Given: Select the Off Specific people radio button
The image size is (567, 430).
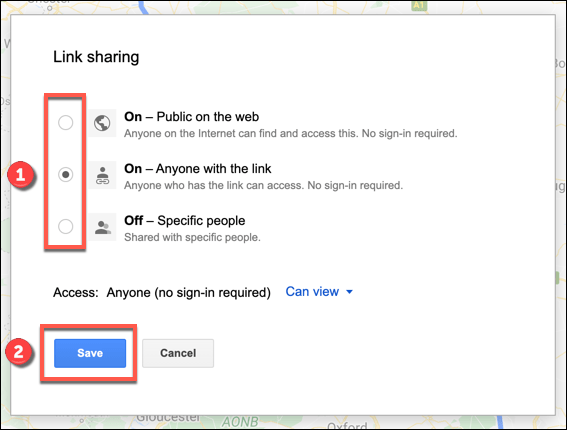Looking at the screenshot, I should 65,226.
